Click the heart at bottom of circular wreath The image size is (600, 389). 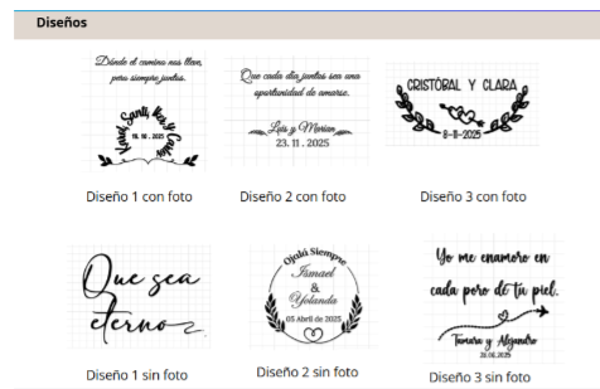[313, 335]
